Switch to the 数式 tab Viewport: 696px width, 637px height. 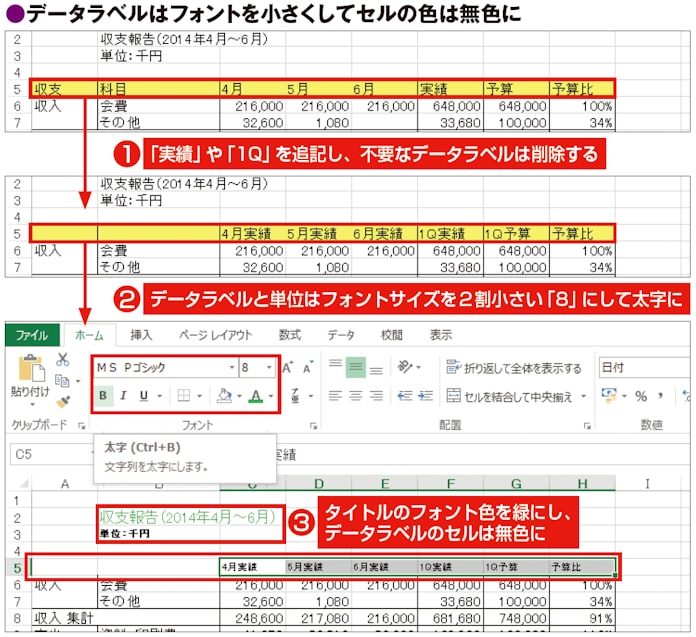(290, 335)
